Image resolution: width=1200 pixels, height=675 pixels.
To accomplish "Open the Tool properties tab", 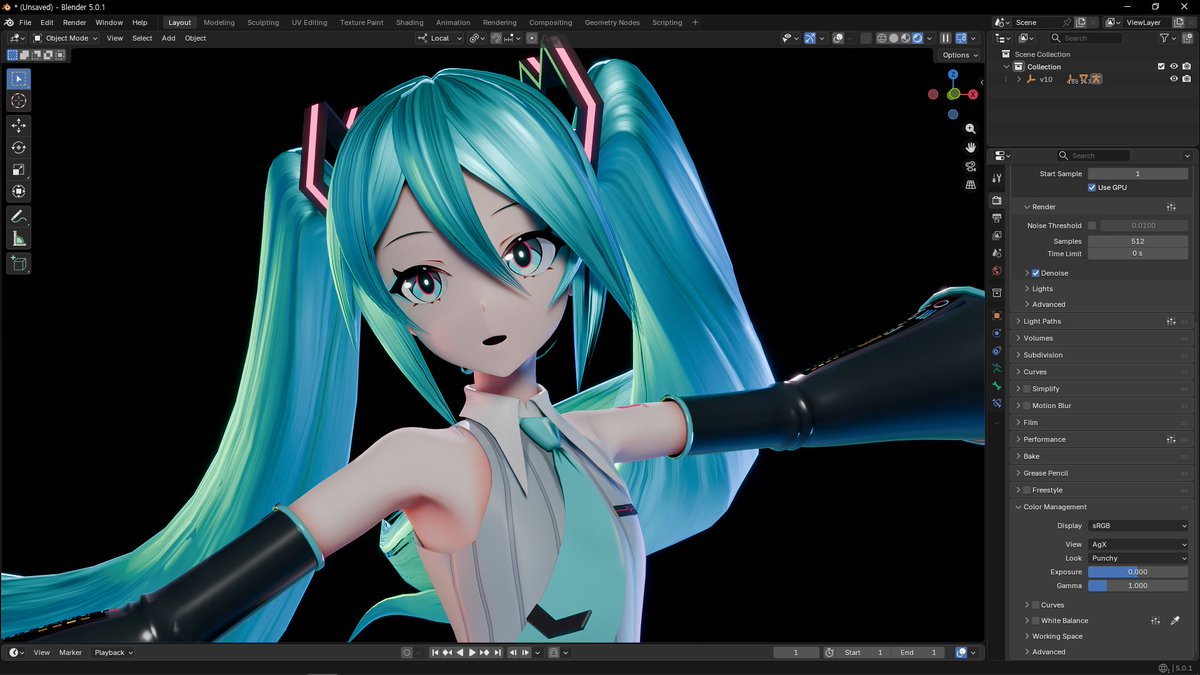I will (x=997, y=177).
